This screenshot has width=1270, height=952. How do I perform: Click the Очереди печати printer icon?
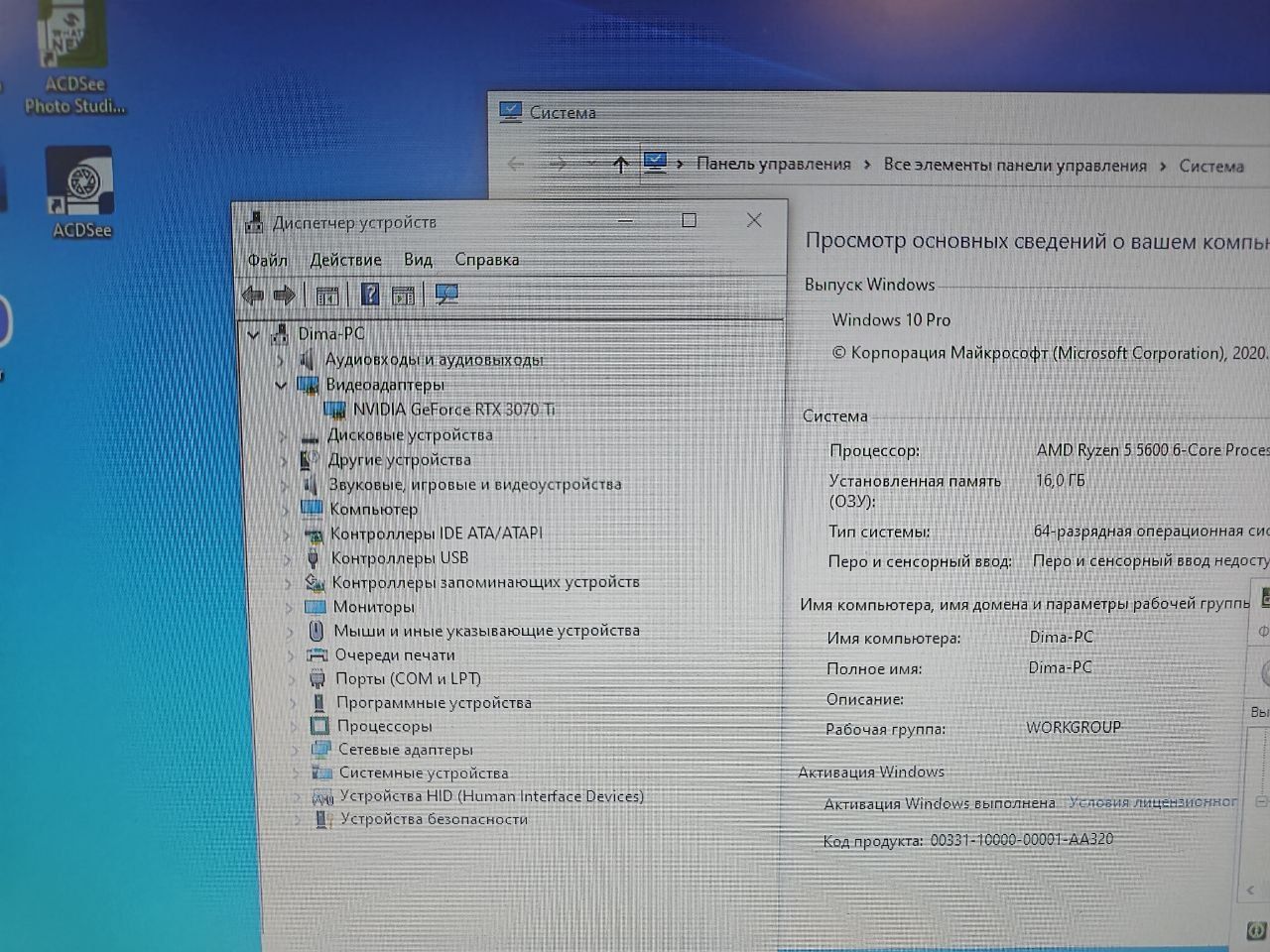[x=317, y=654]
